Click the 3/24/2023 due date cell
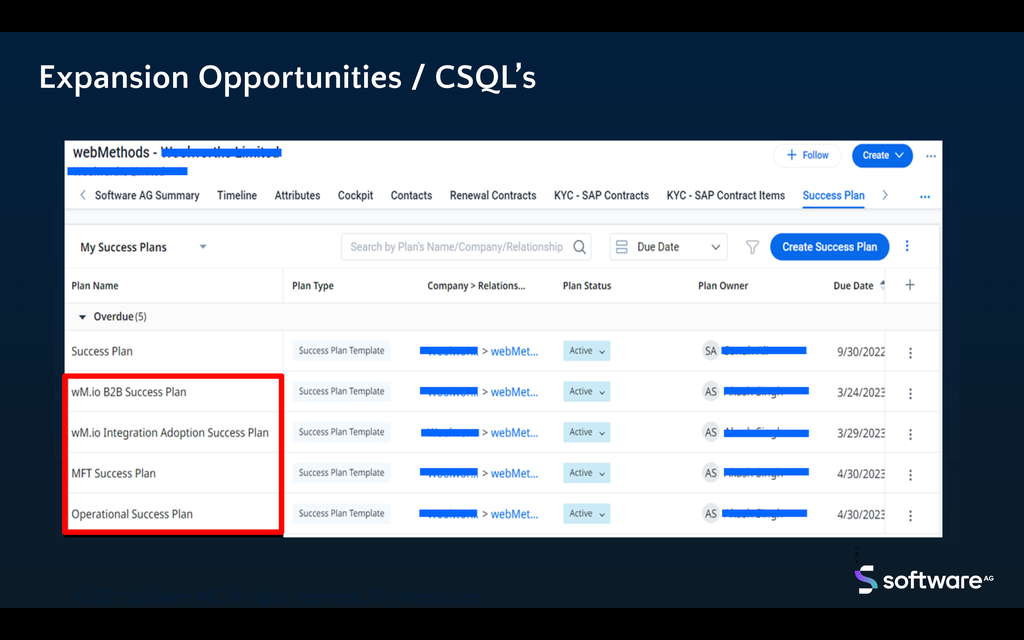 (x=861, y=392)
